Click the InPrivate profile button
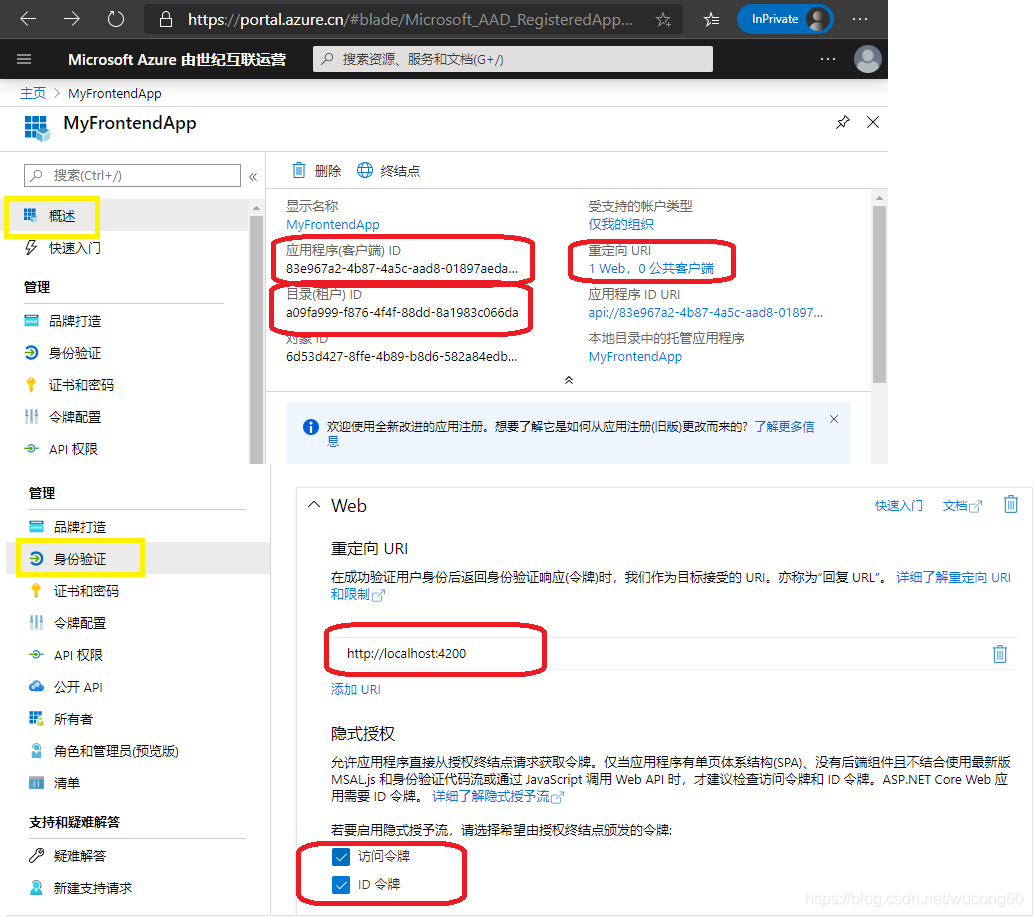The image size is (1033, 917). [x=785, y=19]
